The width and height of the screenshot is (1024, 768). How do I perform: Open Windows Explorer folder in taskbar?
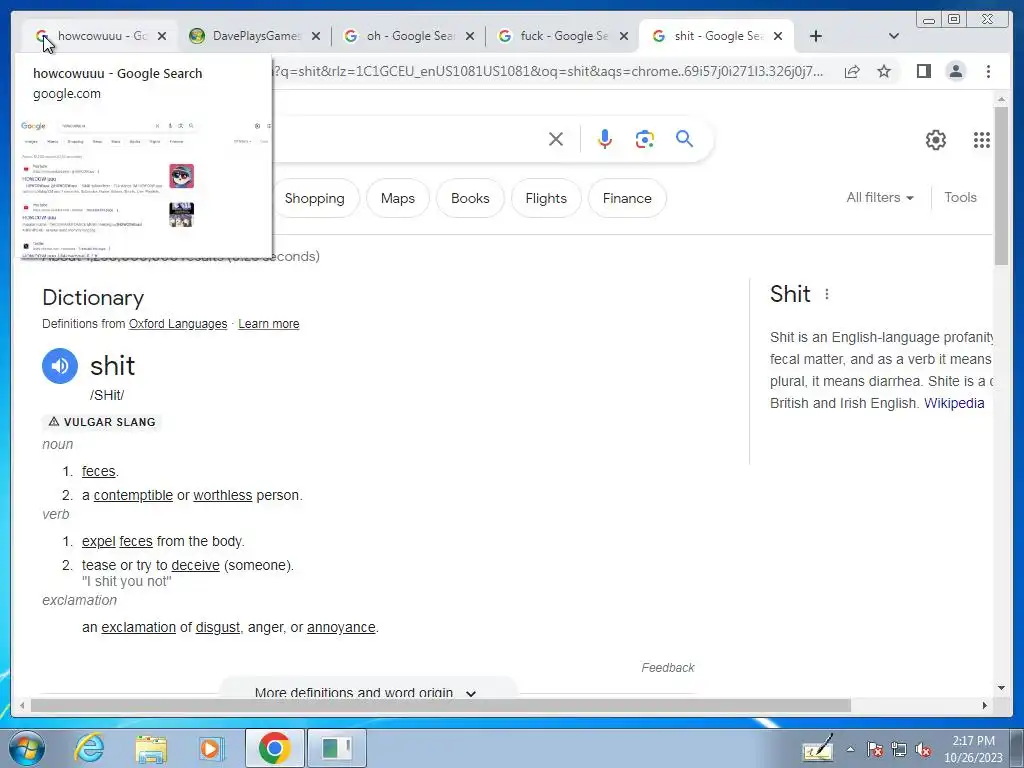(x=151, y=749)
